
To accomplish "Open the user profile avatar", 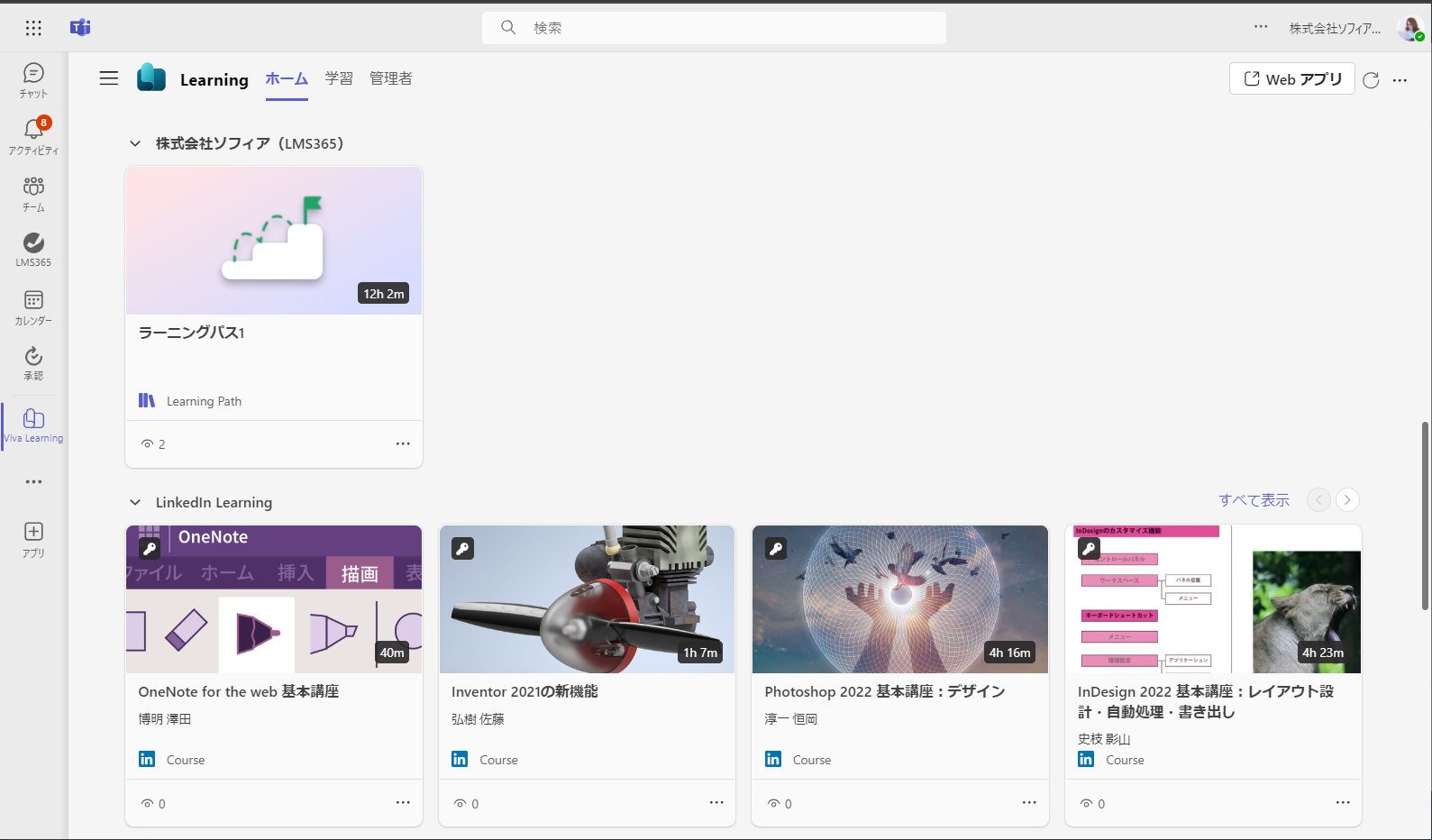I will pyautogui.click(x=1409, y=29).
